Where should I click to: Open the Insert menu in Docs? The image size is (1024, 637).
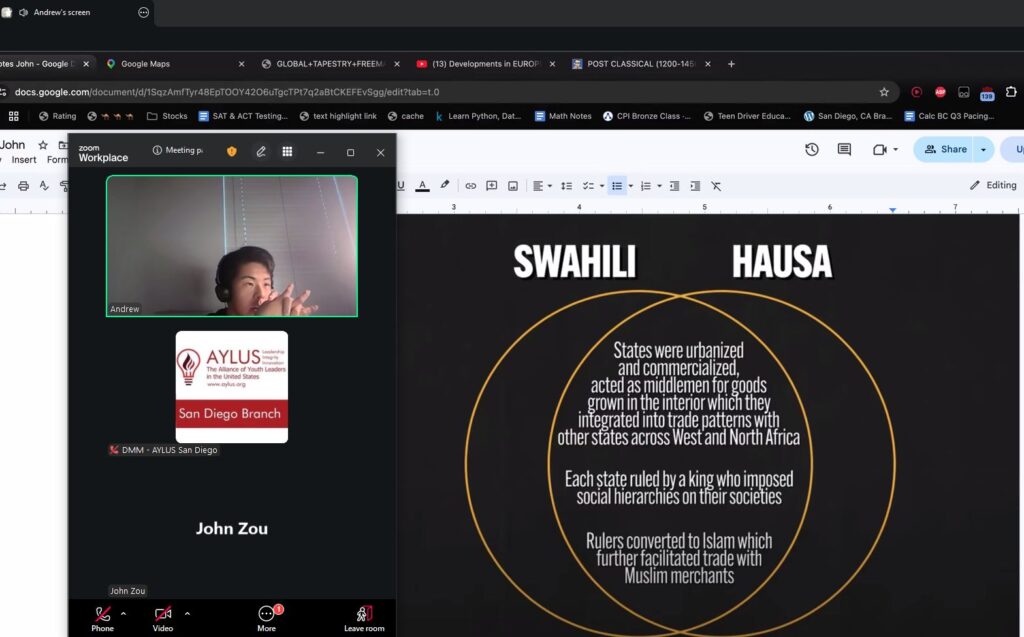point(24,160)
